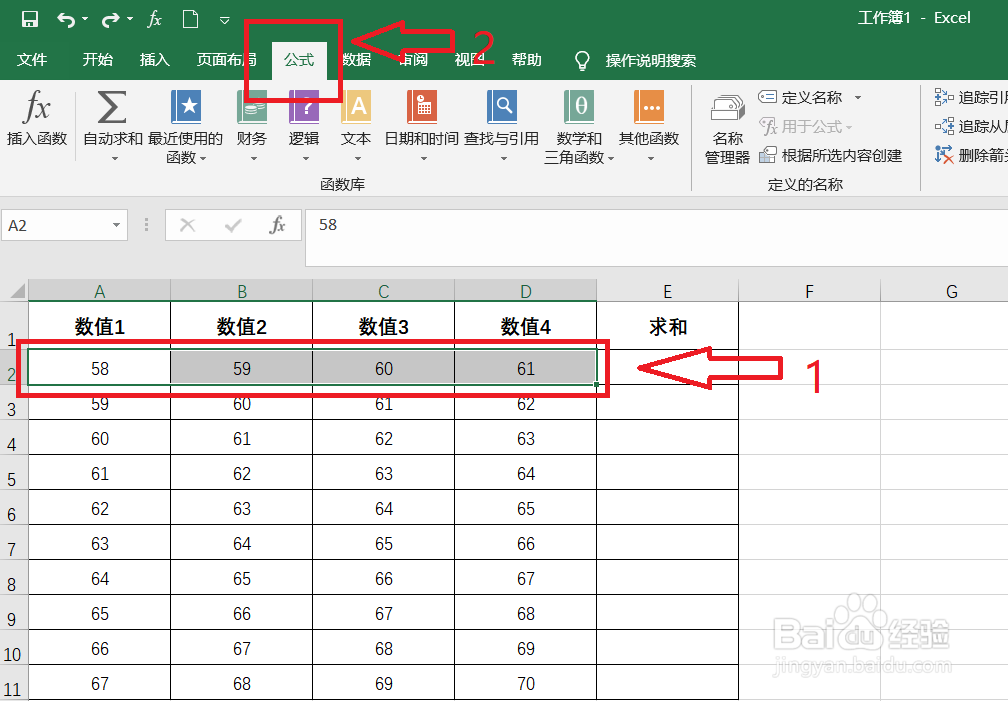Open the 文件 menu
Screen dimensions: 1008x701
coord(32,60)
